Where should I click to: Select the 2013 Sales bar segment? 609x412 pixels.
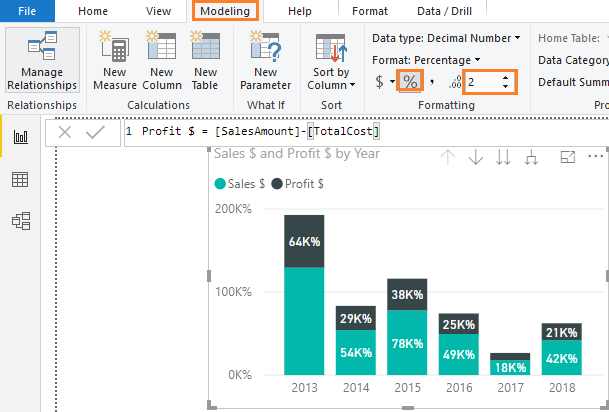304,321
